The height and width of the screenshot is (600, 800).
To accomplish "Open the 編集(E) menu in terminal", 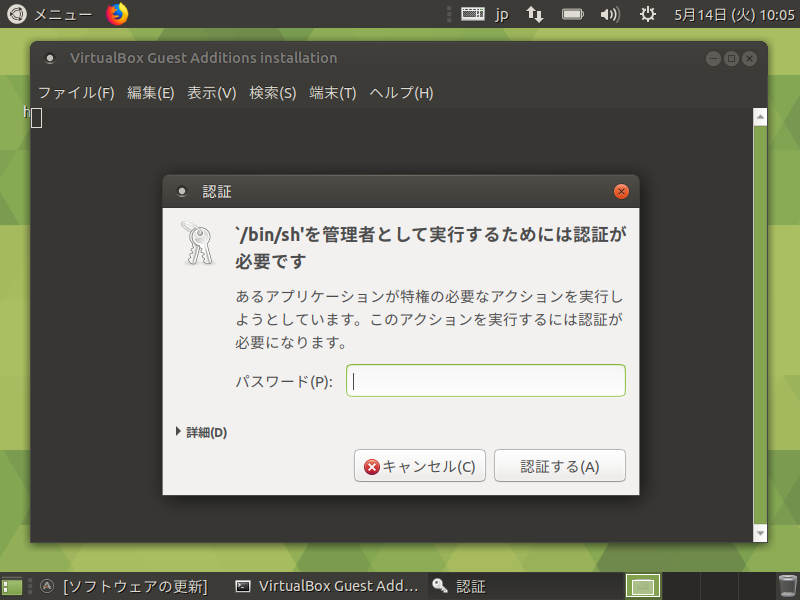I will (151, 93).
